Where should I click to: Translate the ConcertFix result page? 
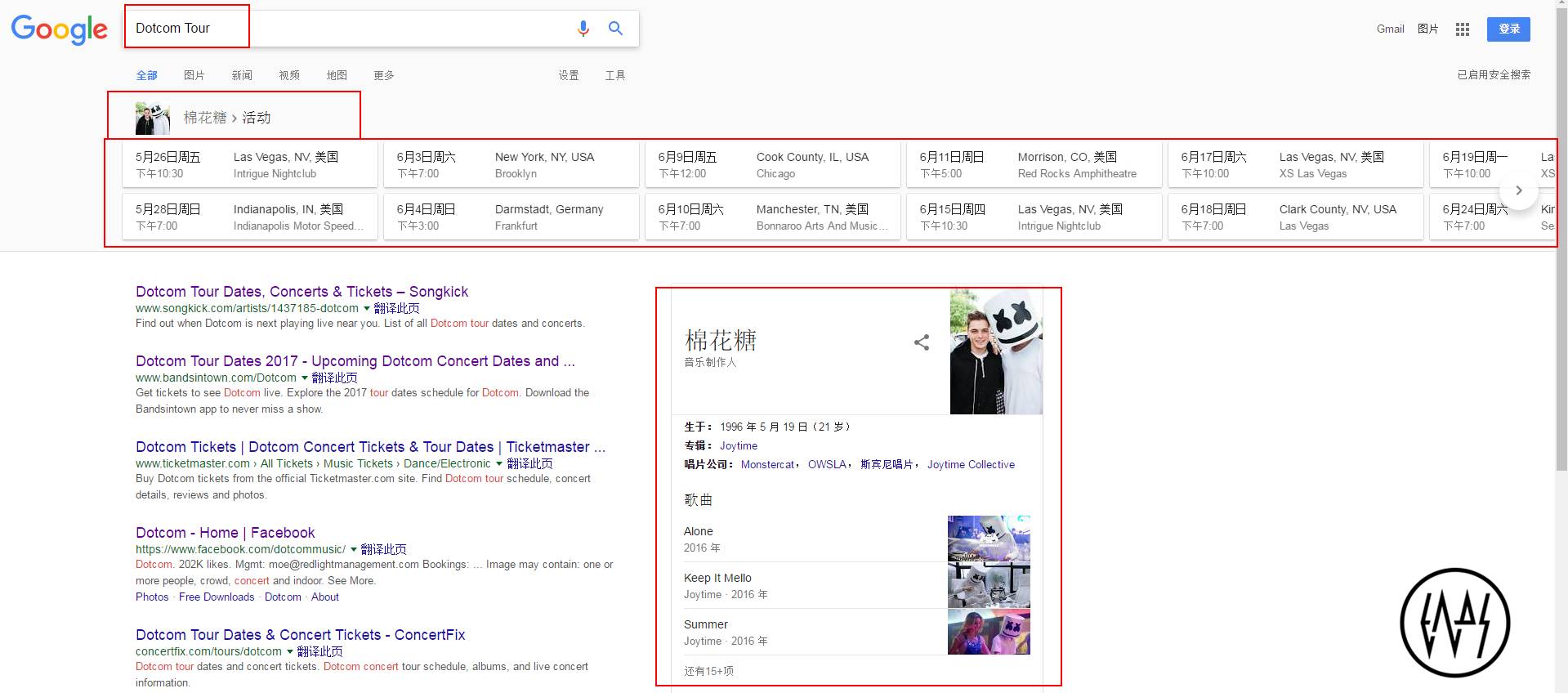[320, 651]
